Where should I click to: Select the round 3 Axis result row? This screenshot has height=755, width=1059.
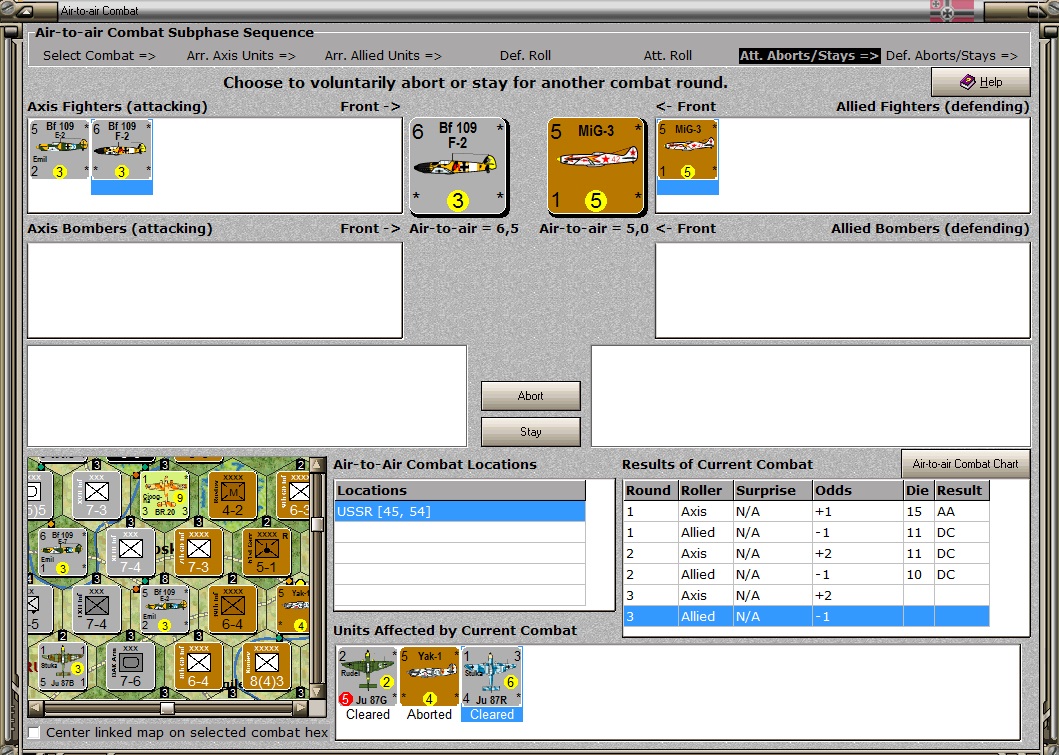click(806, 596)
